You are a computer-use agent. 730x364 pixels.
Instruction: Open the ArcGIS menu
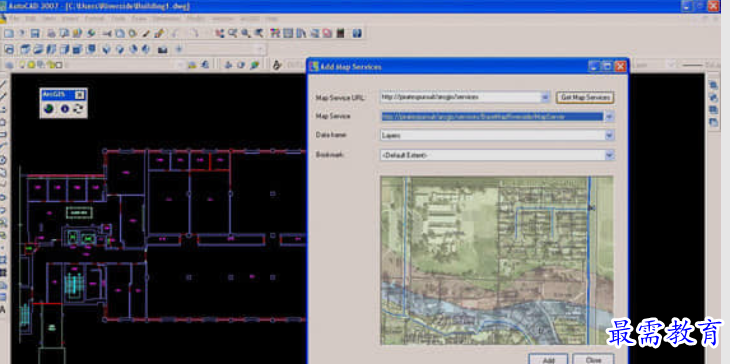[250, 19]
